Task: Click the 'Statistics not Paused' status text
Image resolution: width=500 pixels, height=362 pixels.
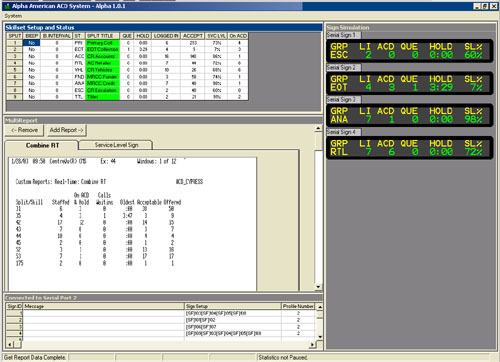Action: (282, 357)
